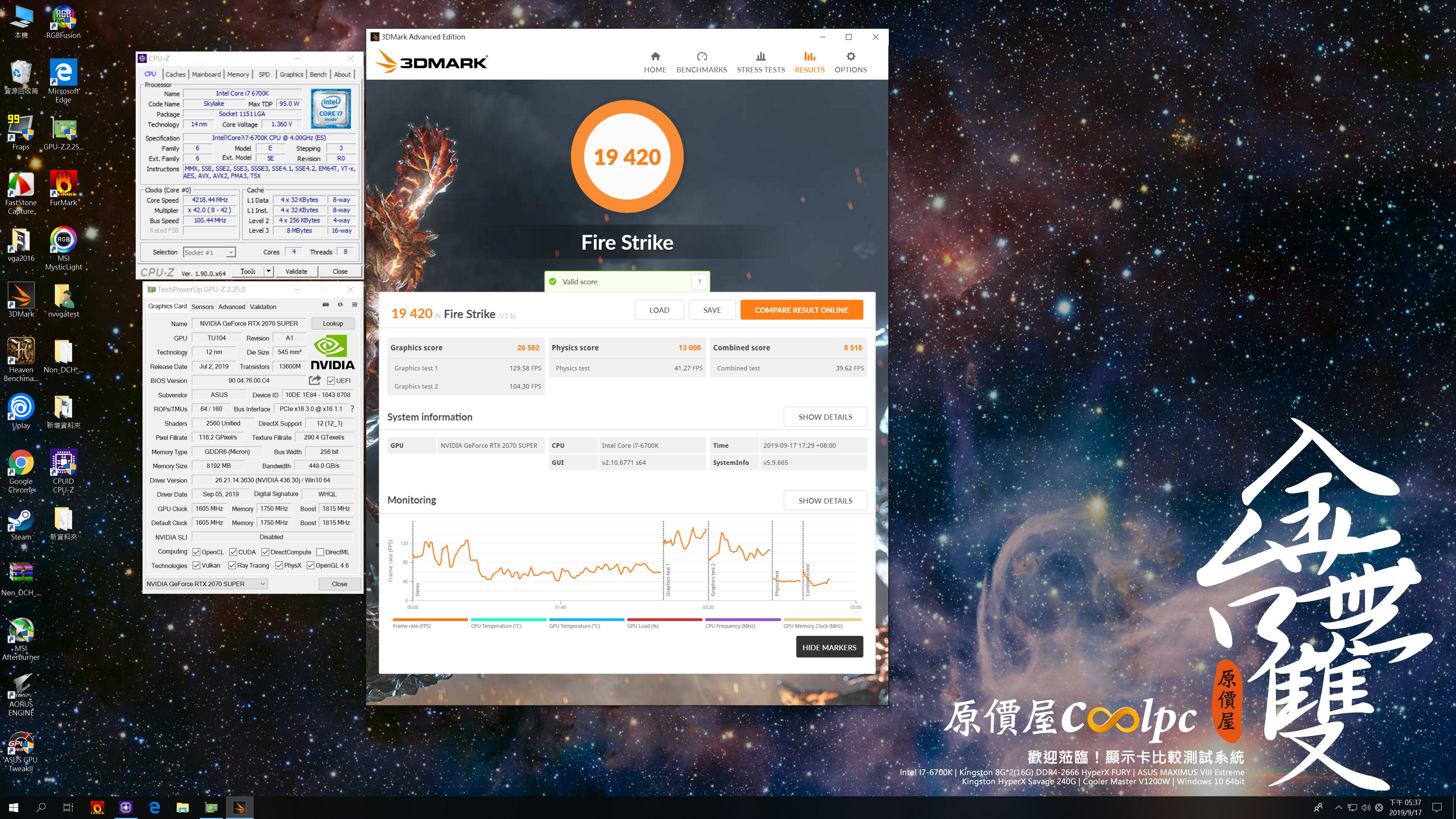The width and height of the screenshot is (1456, 819).
Task: Click the GPU-Z refresh icon
Action: (340, 304)
